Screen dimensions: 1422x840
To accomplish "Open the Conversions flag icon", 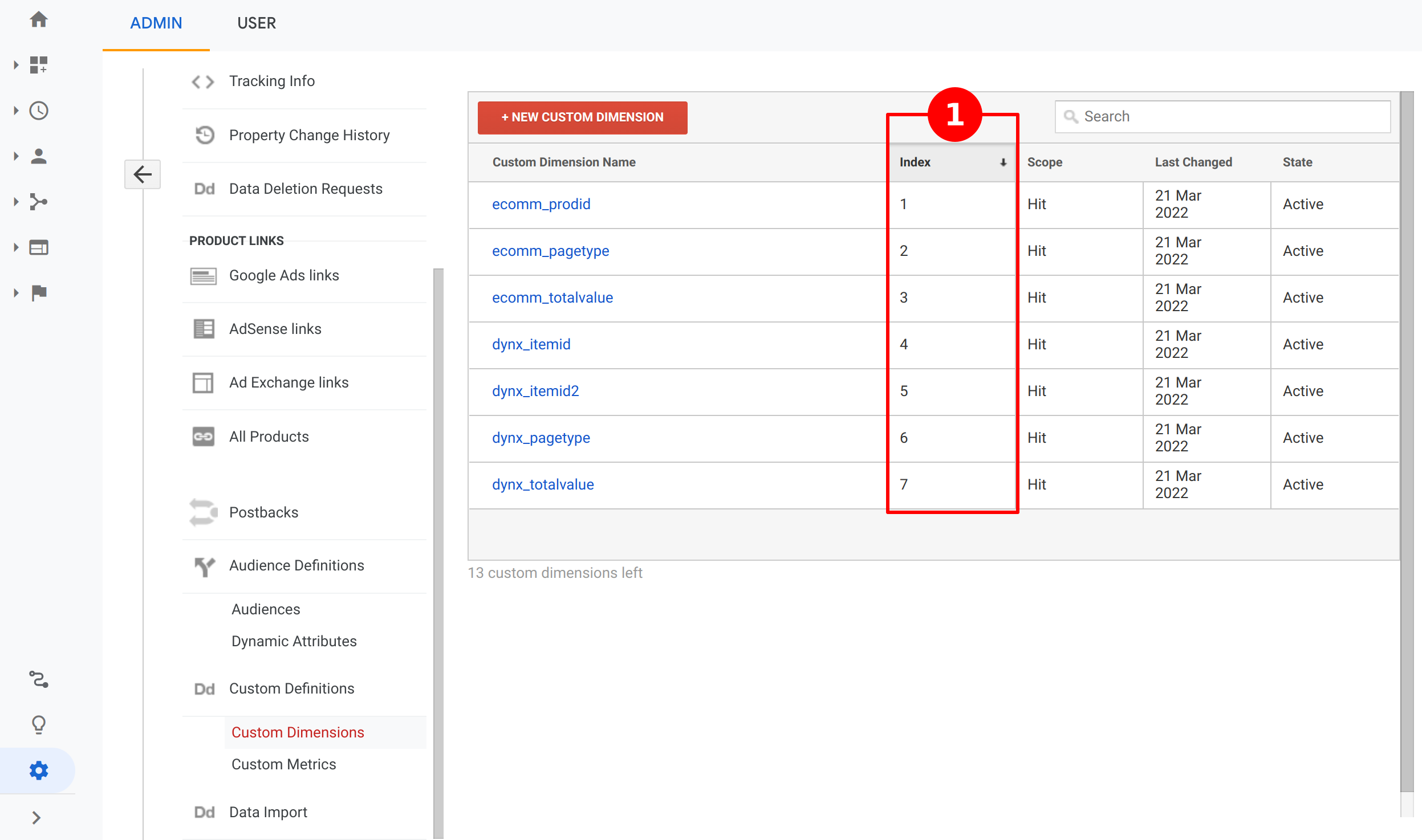I will click(x=38, y=293).
